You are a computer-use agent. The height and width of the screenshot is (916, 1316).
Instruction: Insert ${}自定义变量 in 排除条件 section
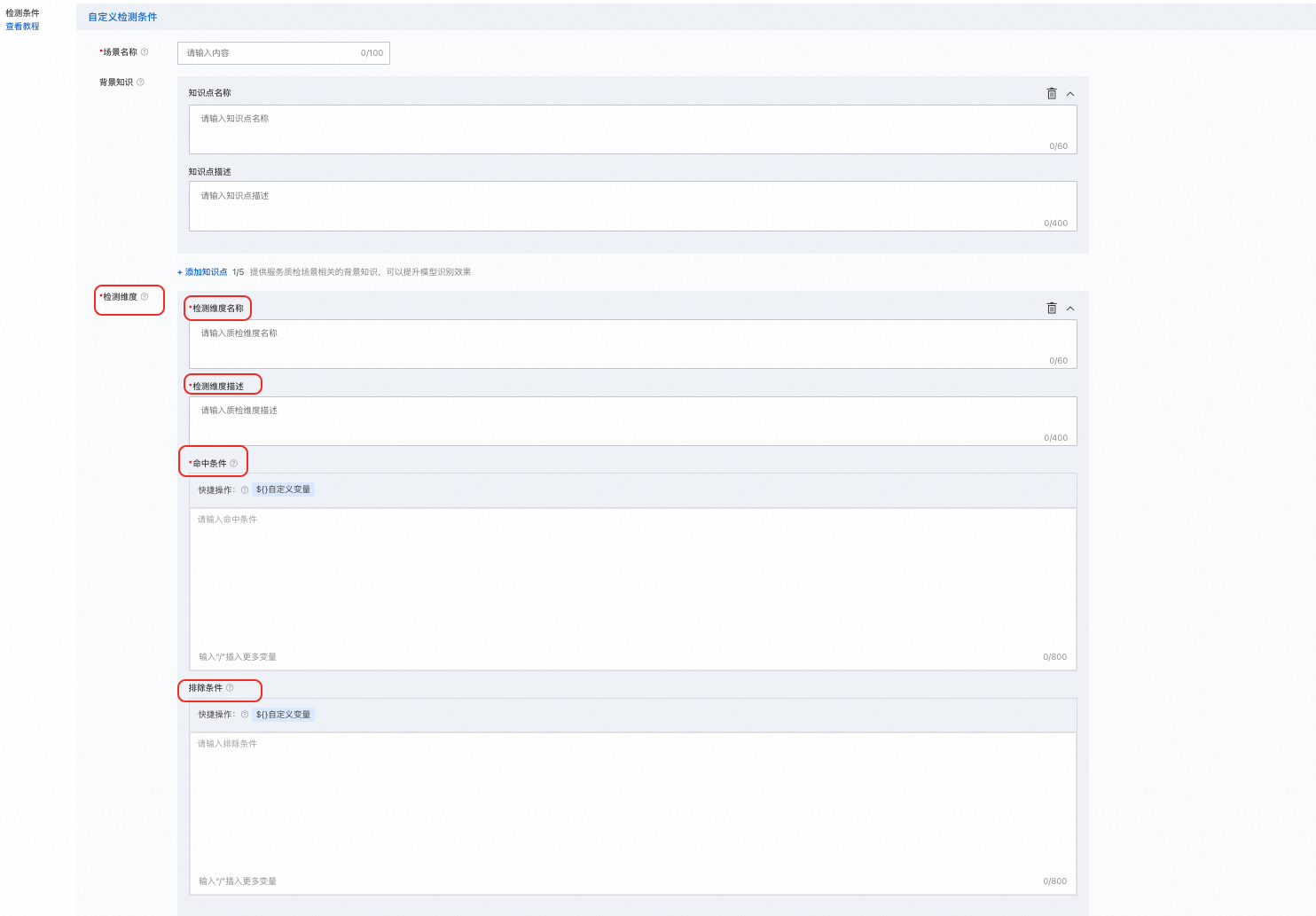283,715
